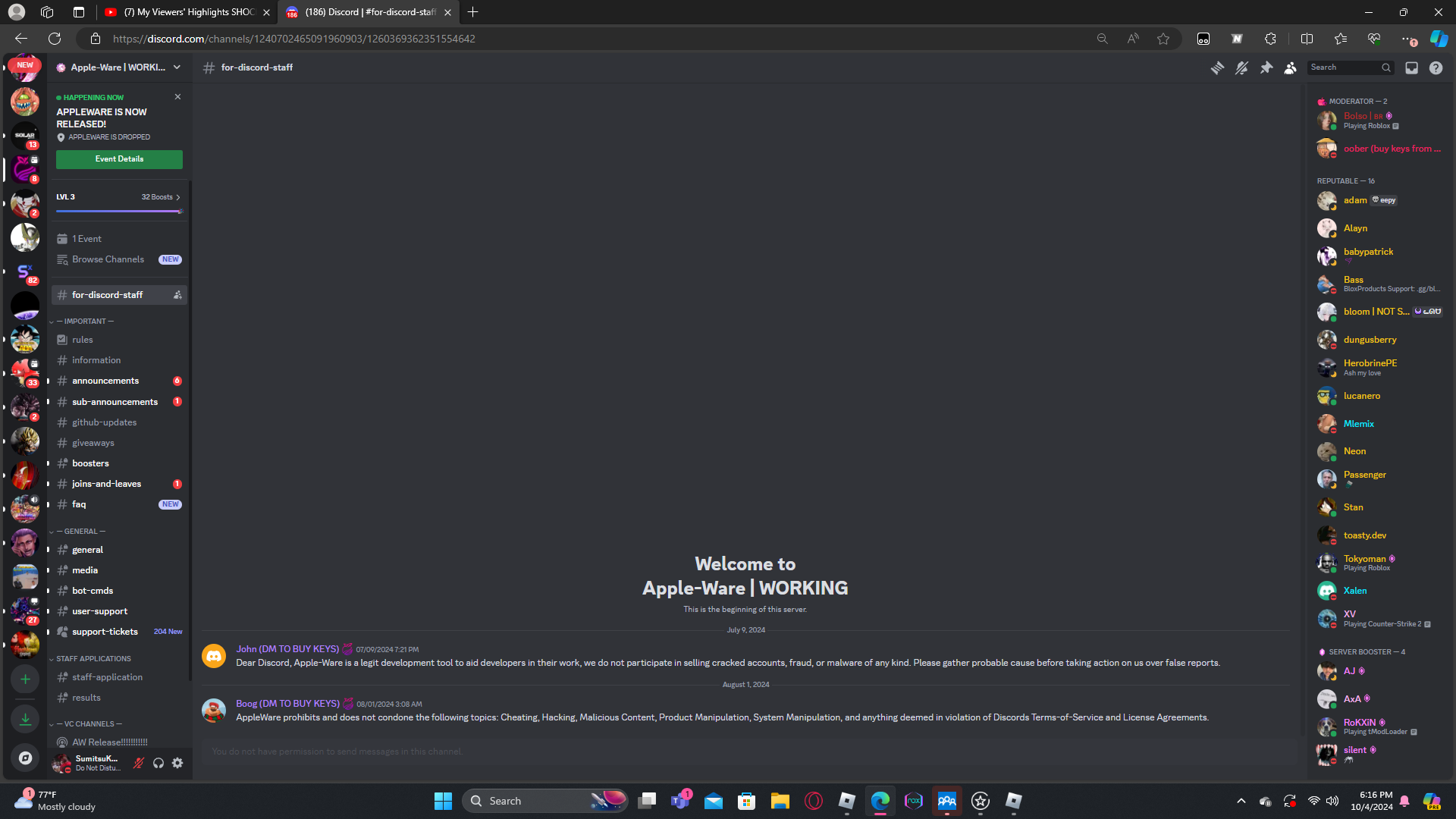This screenshot has width=1456, height=819.
Task: Go back in the browser
Action: tap(21, 39)
